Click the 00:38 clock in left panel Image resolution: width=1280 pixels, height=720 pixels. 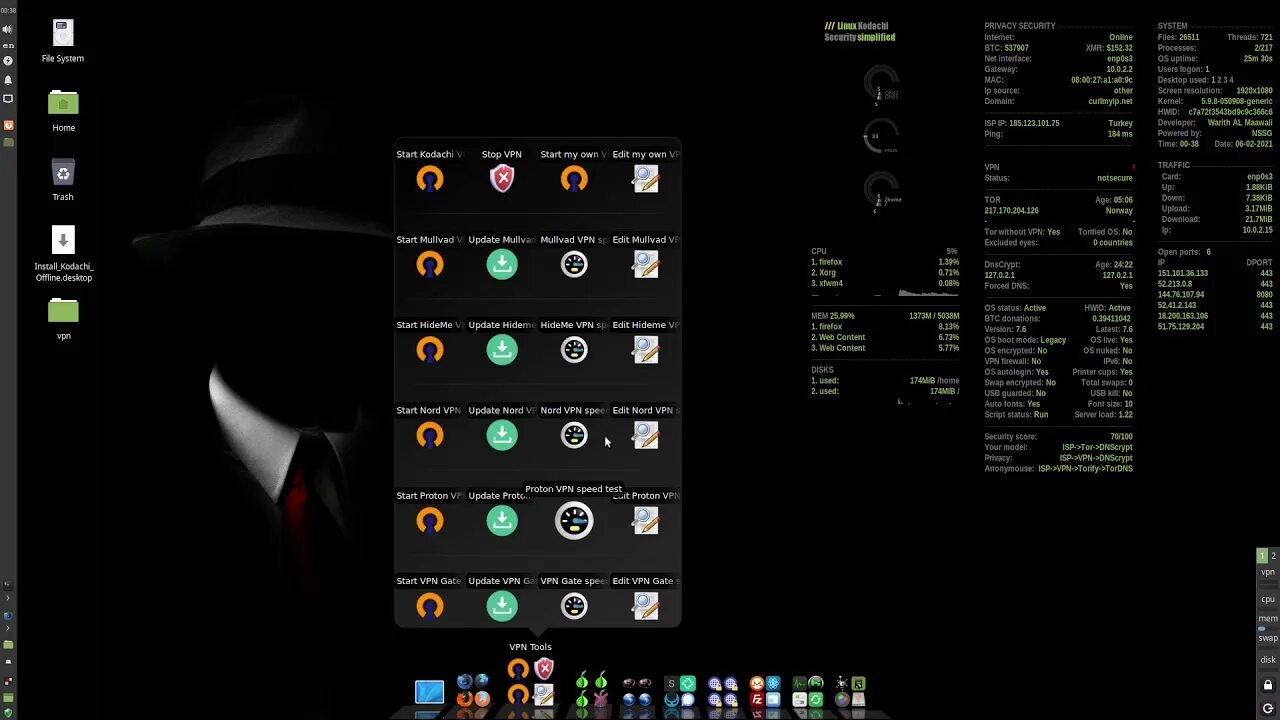8,10
